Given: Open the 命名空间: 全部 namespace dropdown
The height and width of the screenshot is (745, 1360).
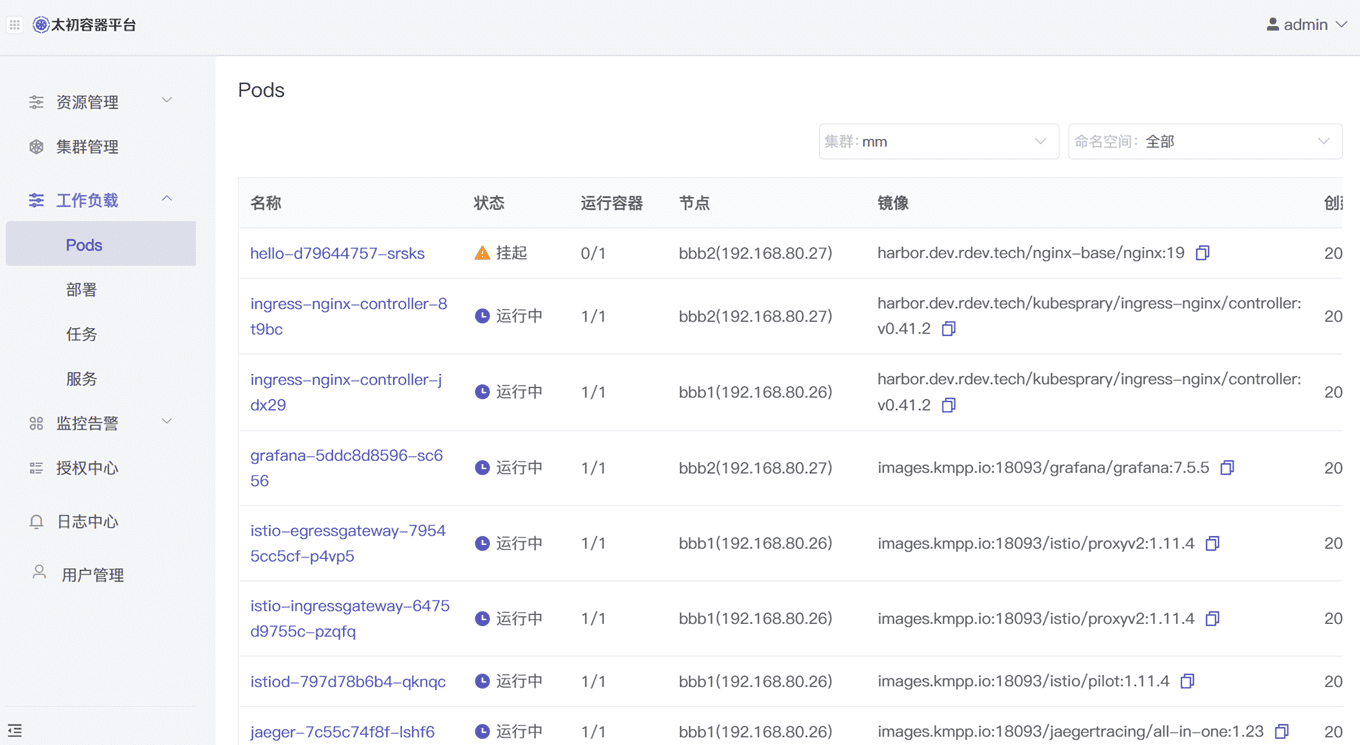Looking at the screenshot, I should pyautogui.click(x=1205, y=142).
